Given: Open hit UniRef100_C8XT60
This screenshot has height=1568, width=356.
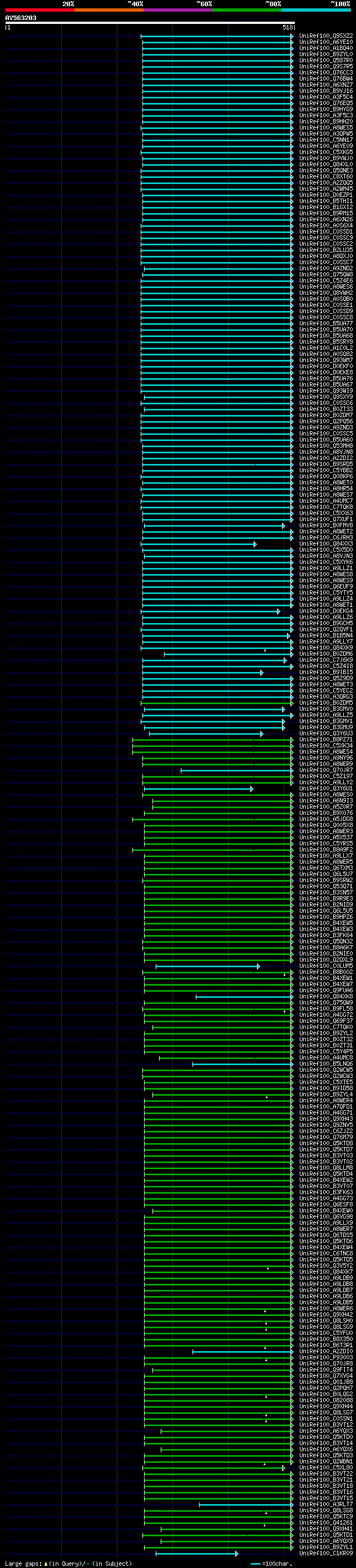Looking at the screenshot, I should [326, 176].
